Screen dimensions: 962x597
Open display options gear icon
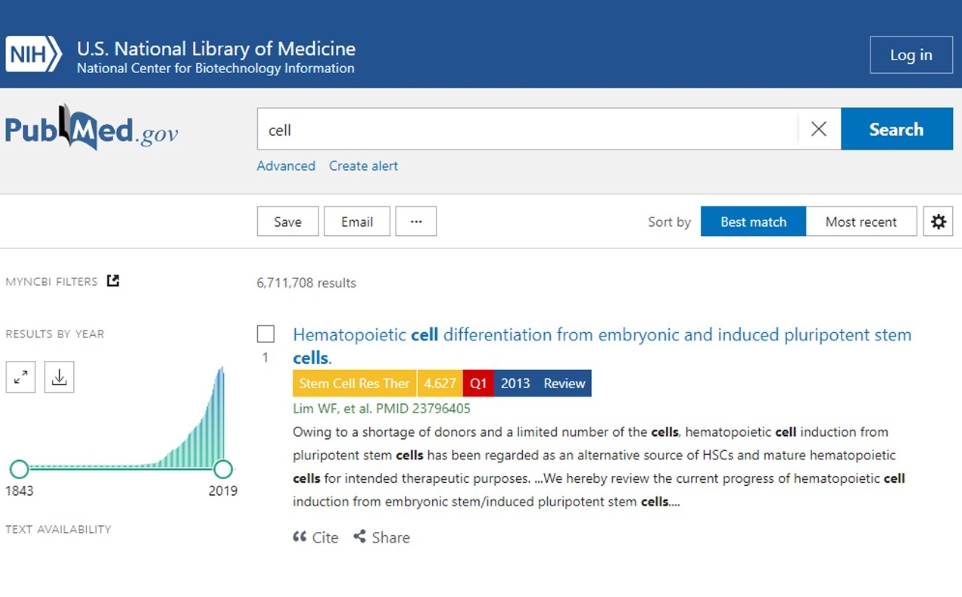(938, 222)
